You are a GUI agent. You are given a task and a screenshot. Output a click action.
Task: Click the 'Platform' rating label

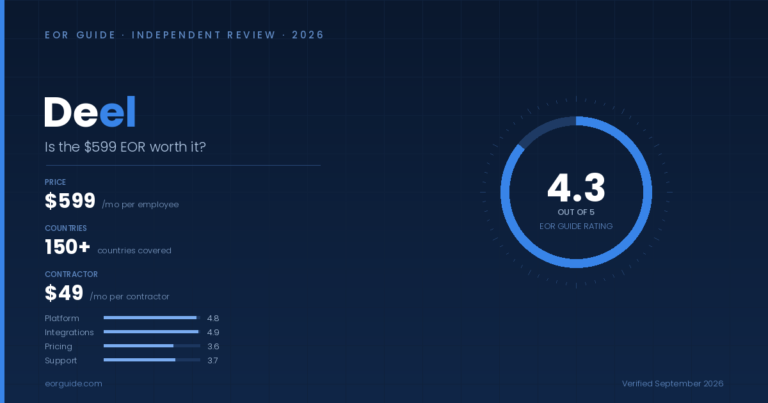pos(62,318)
